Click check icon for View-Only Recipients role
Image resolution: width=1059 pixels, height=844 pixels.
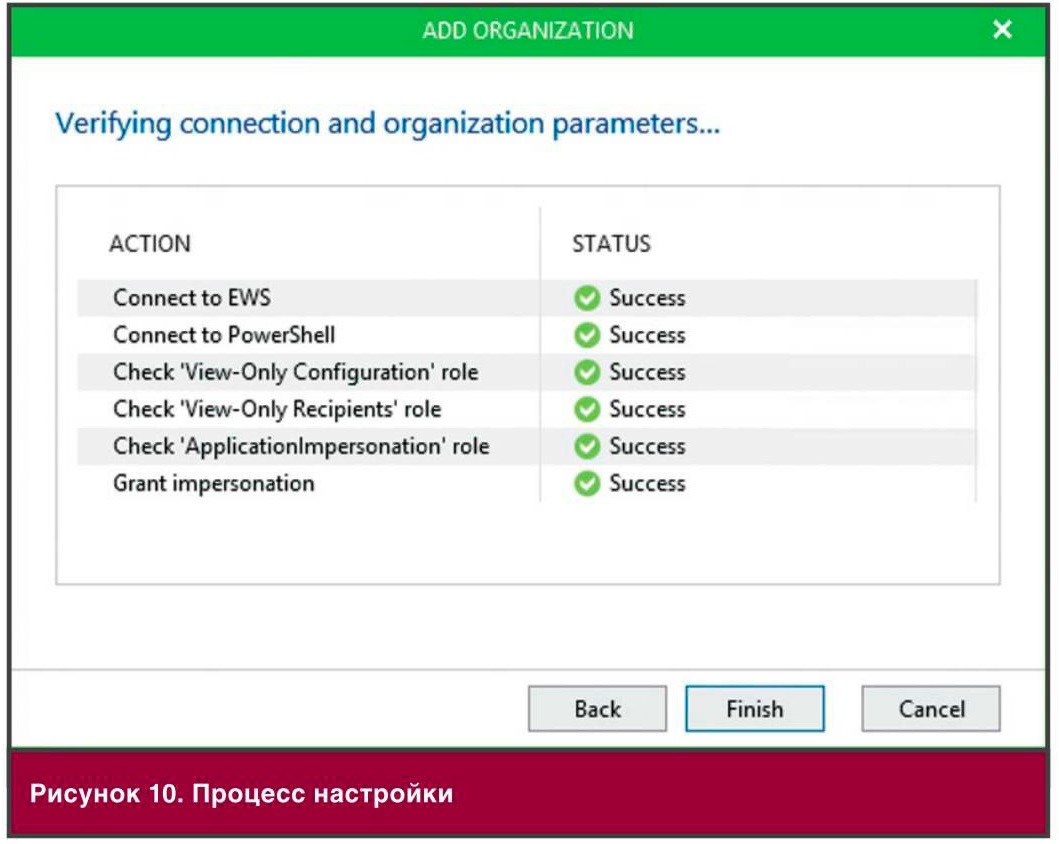(x=587, y=409)
